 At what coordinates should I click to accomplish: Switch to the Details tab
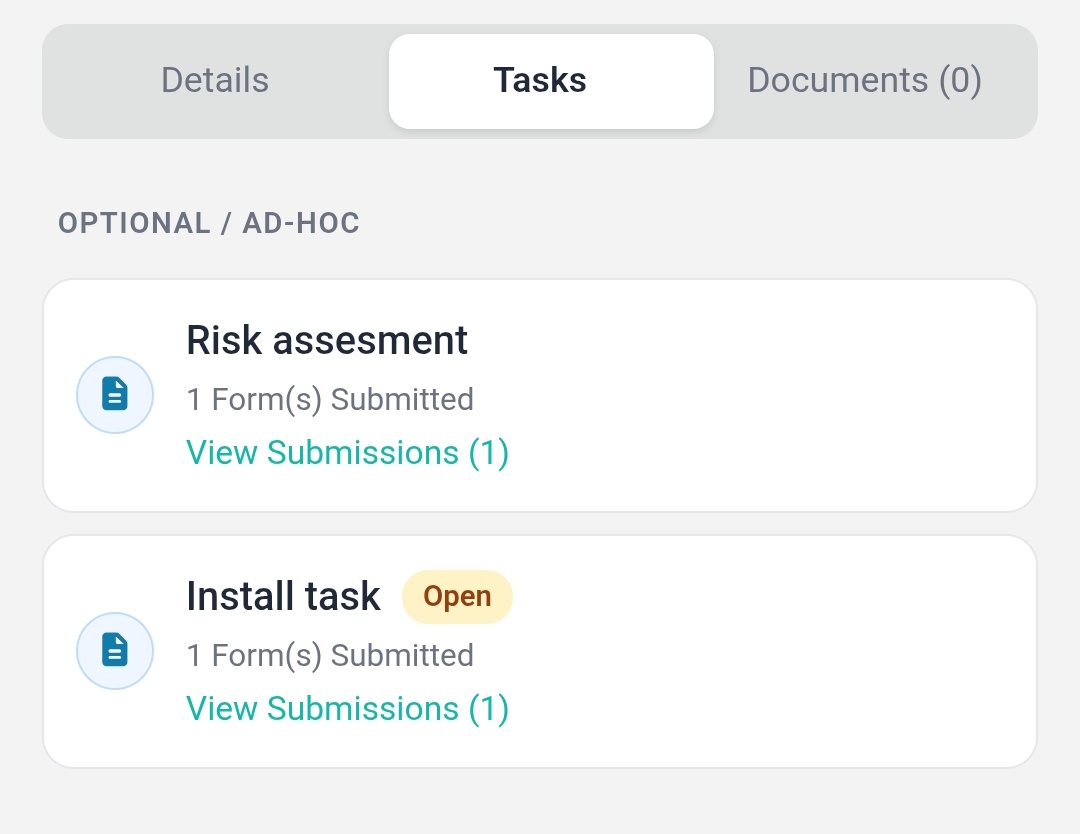[214, 80]
